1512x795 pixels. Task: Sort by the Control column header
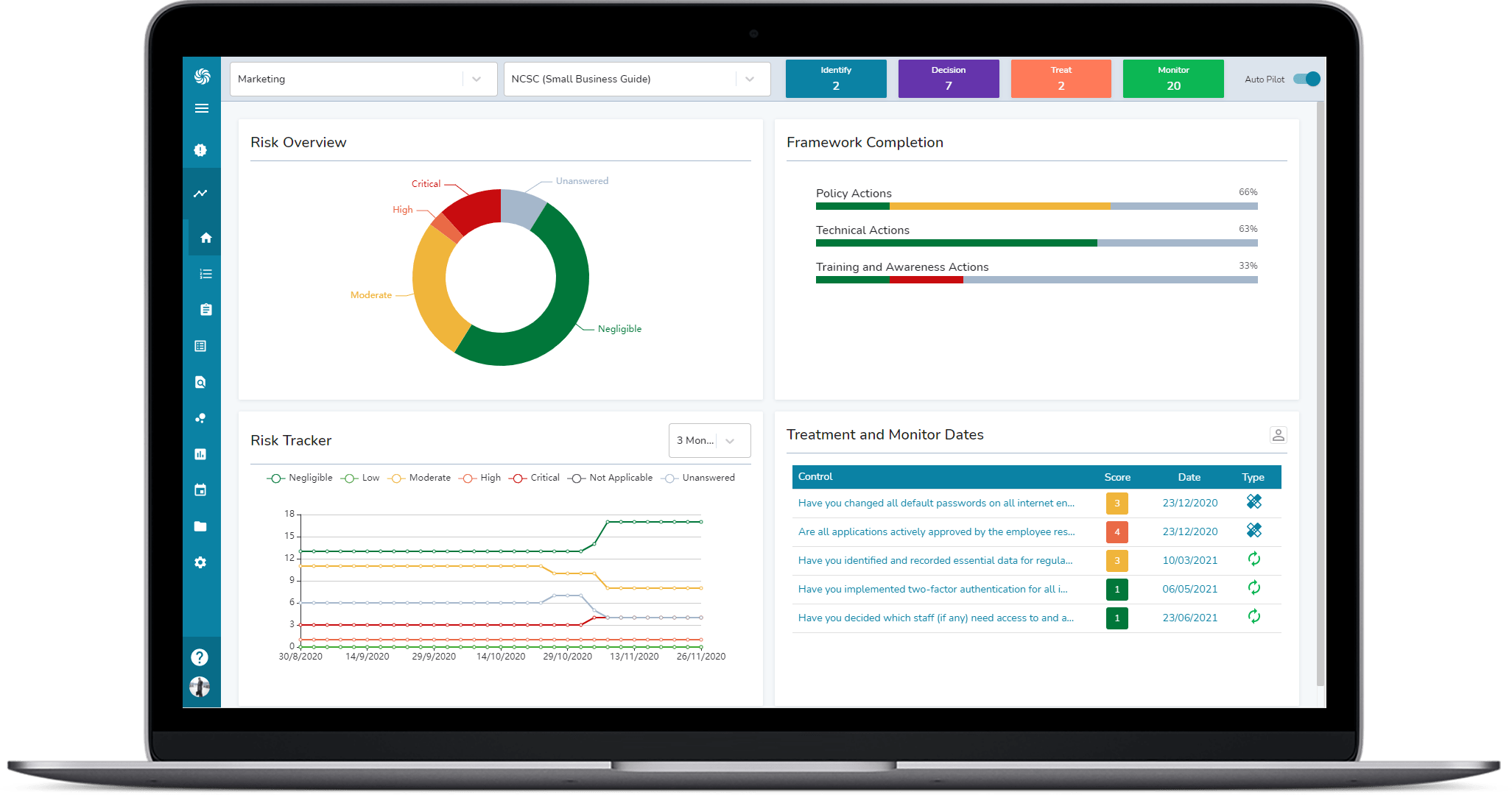815,477
